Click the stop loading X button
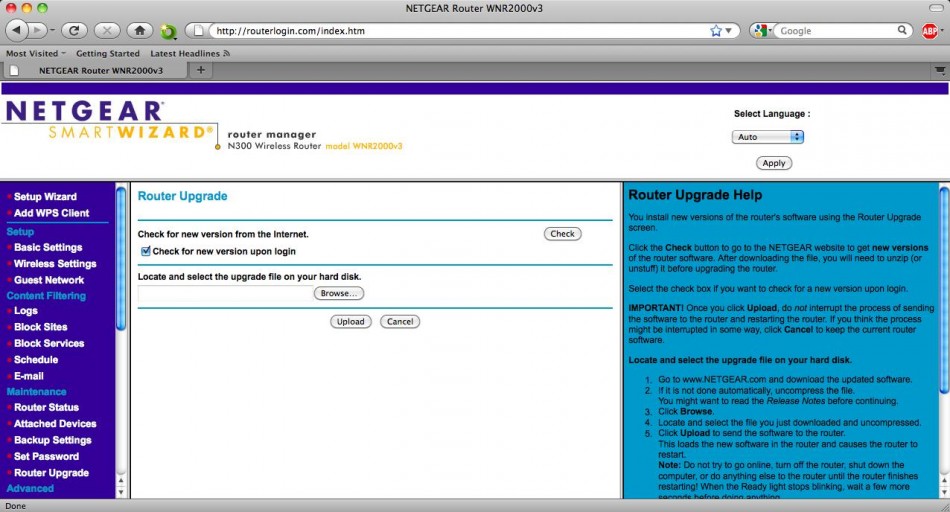 pyautogui.click(x=107, y=31)
